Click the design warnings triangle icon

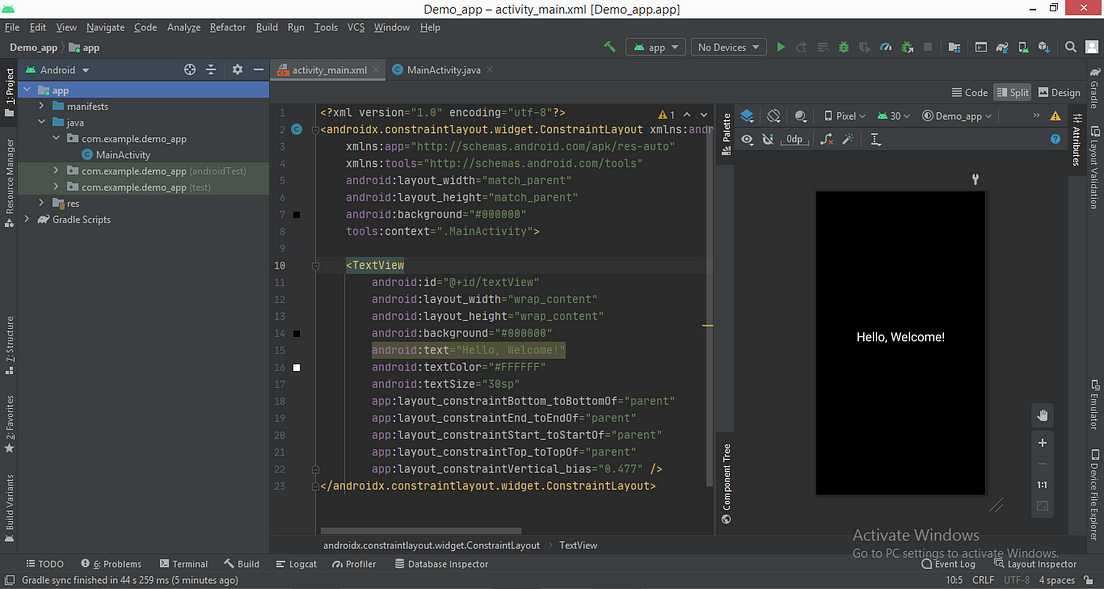pos(1055,116)
